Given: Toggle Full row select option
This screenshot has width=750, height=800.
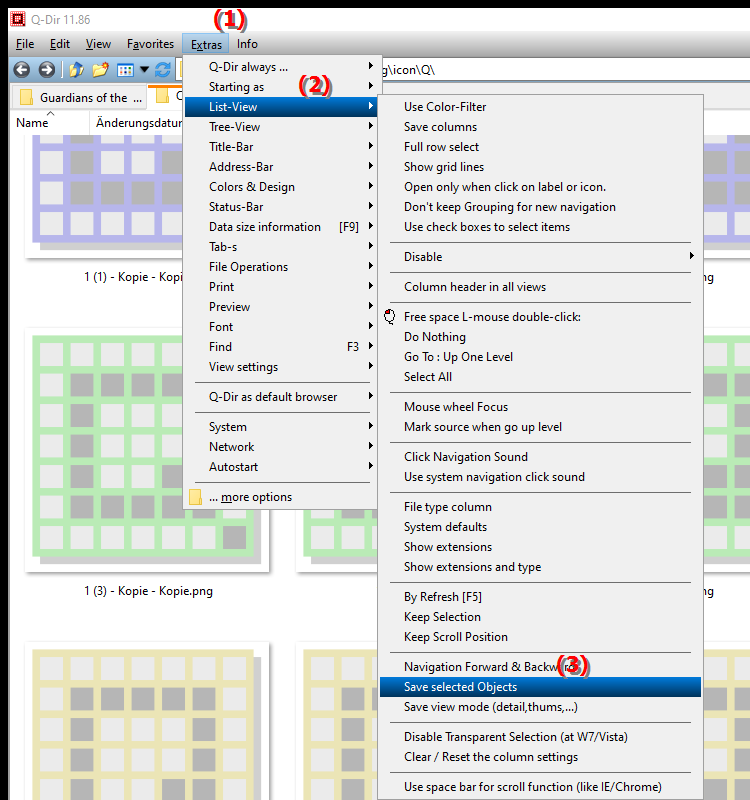Looking at the screenshot, I should click(540, 147).
